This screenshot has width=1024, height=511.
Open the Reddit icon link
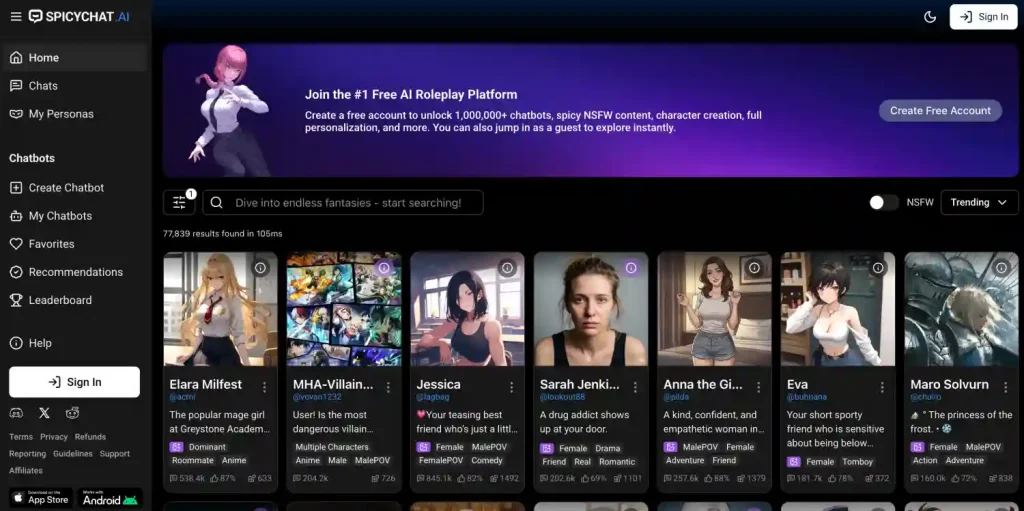tap(72, 412)
